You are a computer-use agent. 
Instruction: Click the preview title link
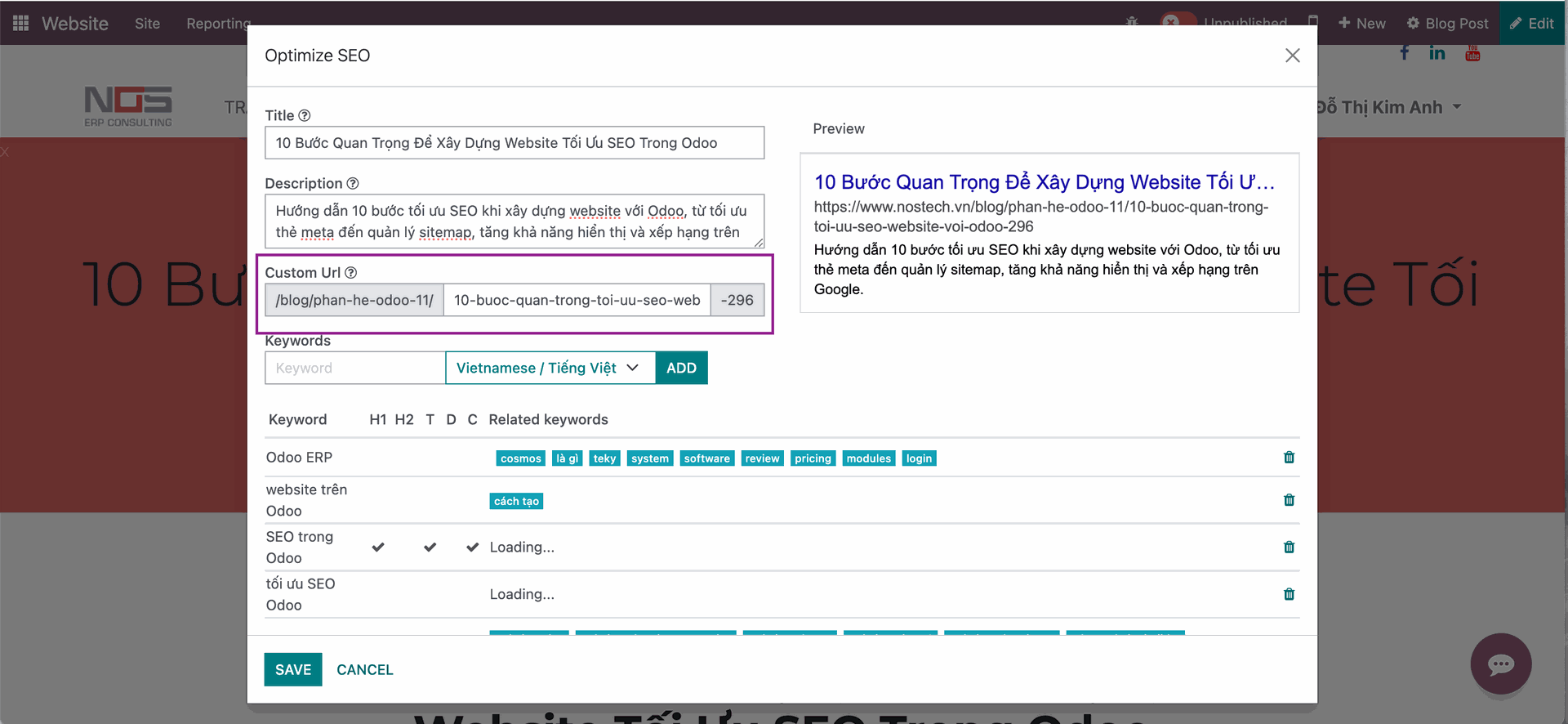tap(1045, 181)
